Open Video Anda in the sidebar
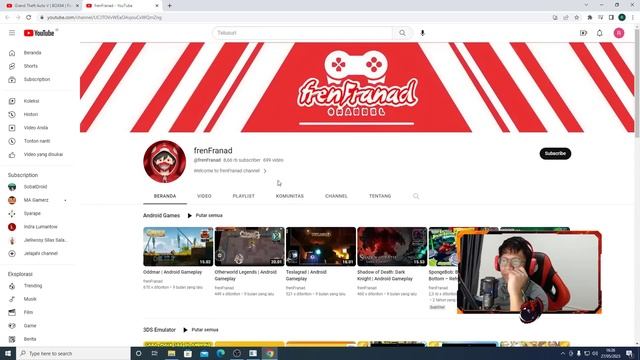Image resolution: width=640 pixels, height=360 pixels. 37,128
